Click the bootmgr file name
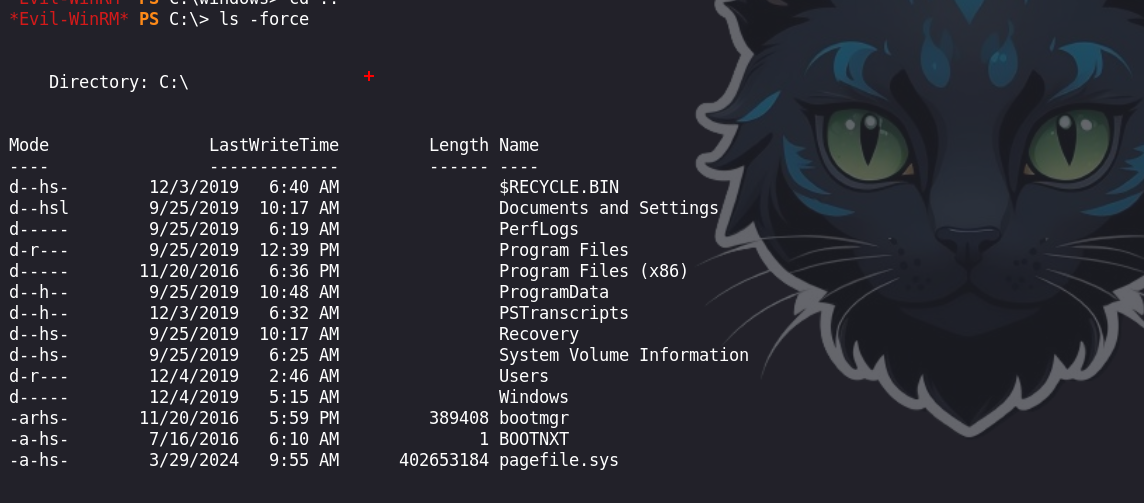The height and width of the screenshot is (503, 1144). (x=534, y=418)
